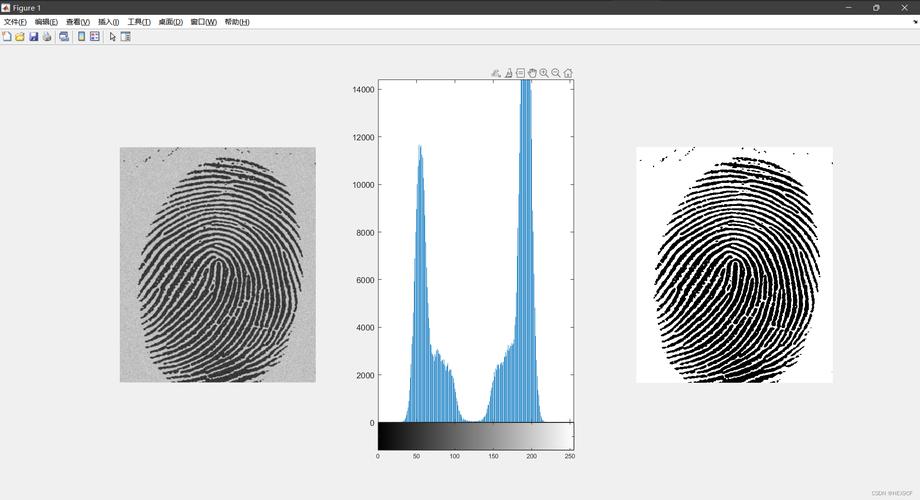Screen dimensions: 920x500
Task: Expand the 帮助(H) menu
Action: [236, 22]
